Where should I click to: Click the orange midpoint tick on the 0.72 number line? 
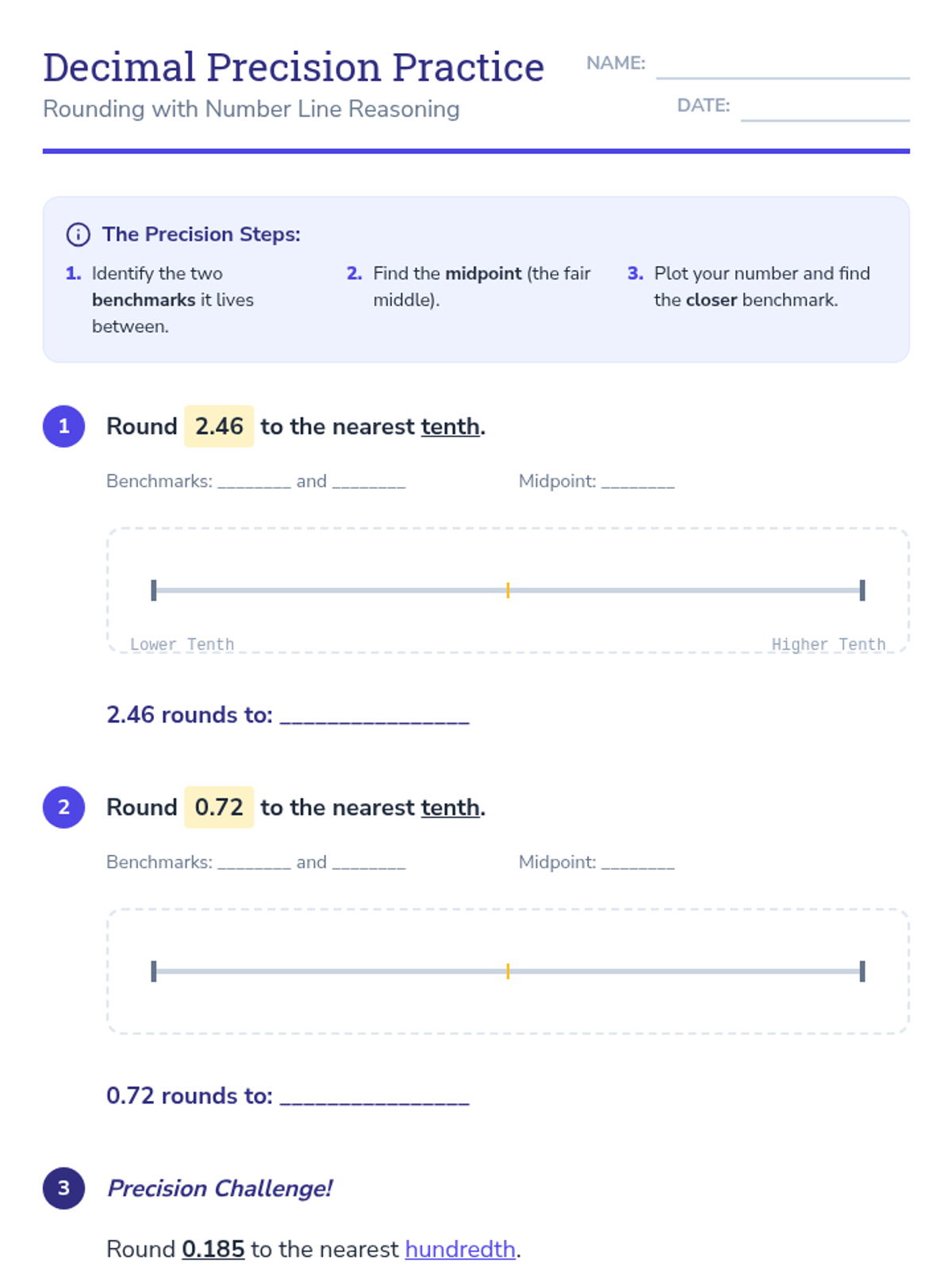[508, 971]
